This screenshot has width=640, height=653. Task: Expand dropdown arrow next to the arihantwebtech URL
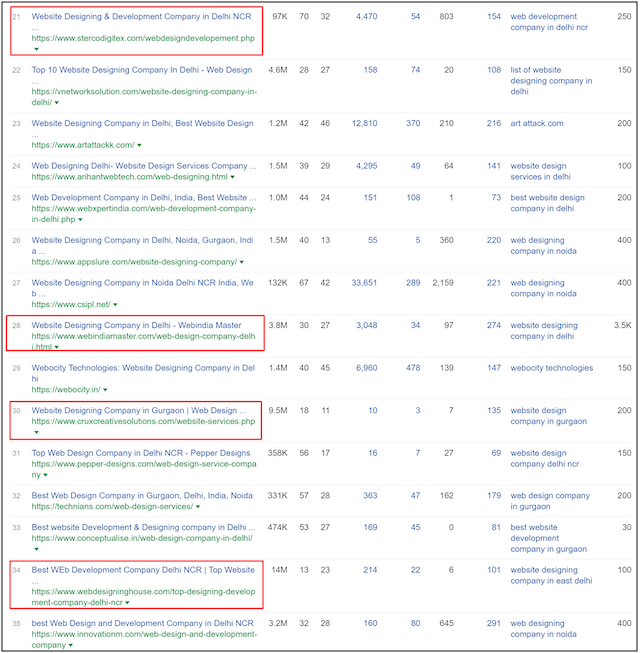[233, 177]
